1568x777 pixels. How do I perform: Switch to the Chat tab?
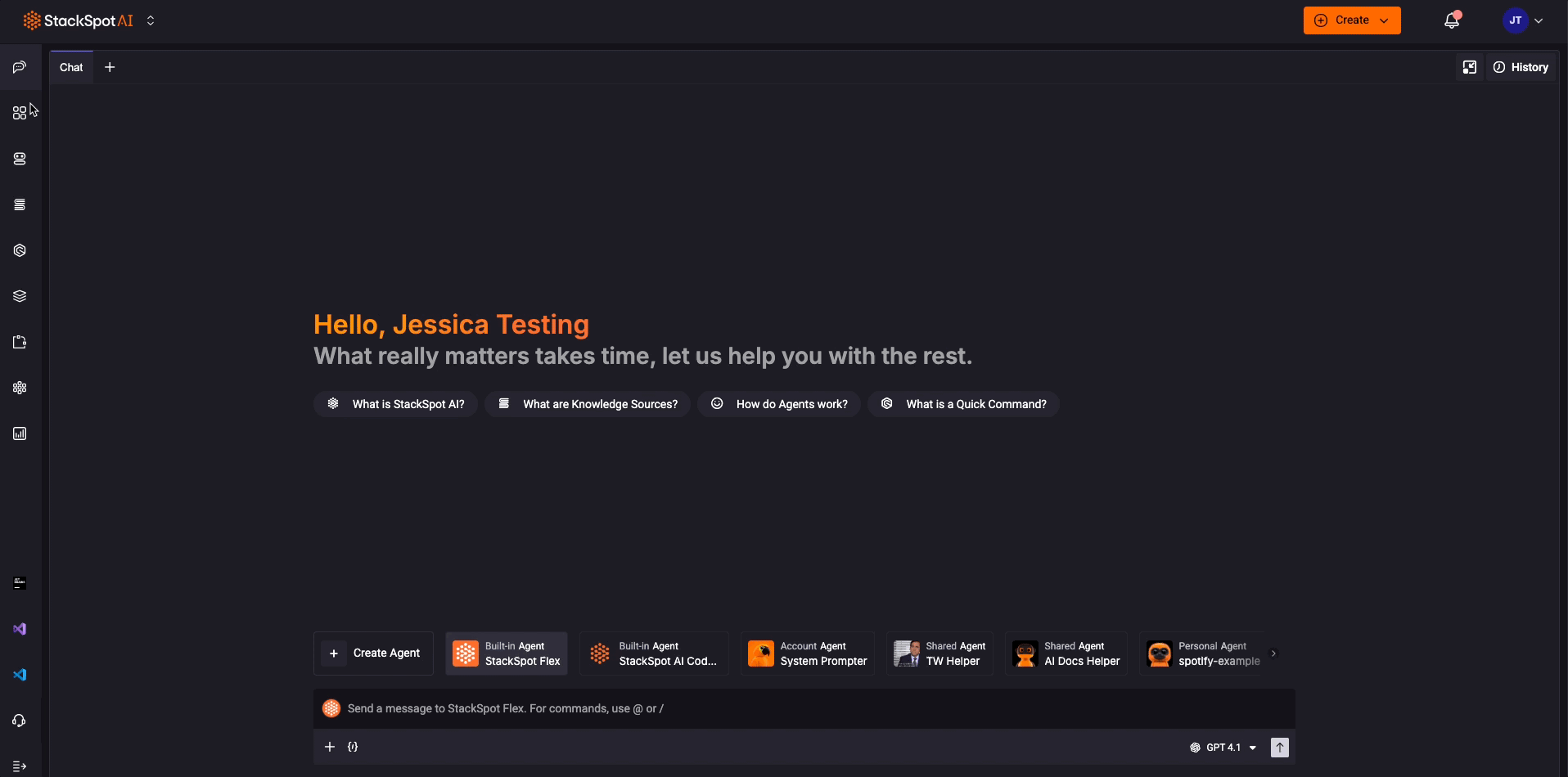[70, 67]
